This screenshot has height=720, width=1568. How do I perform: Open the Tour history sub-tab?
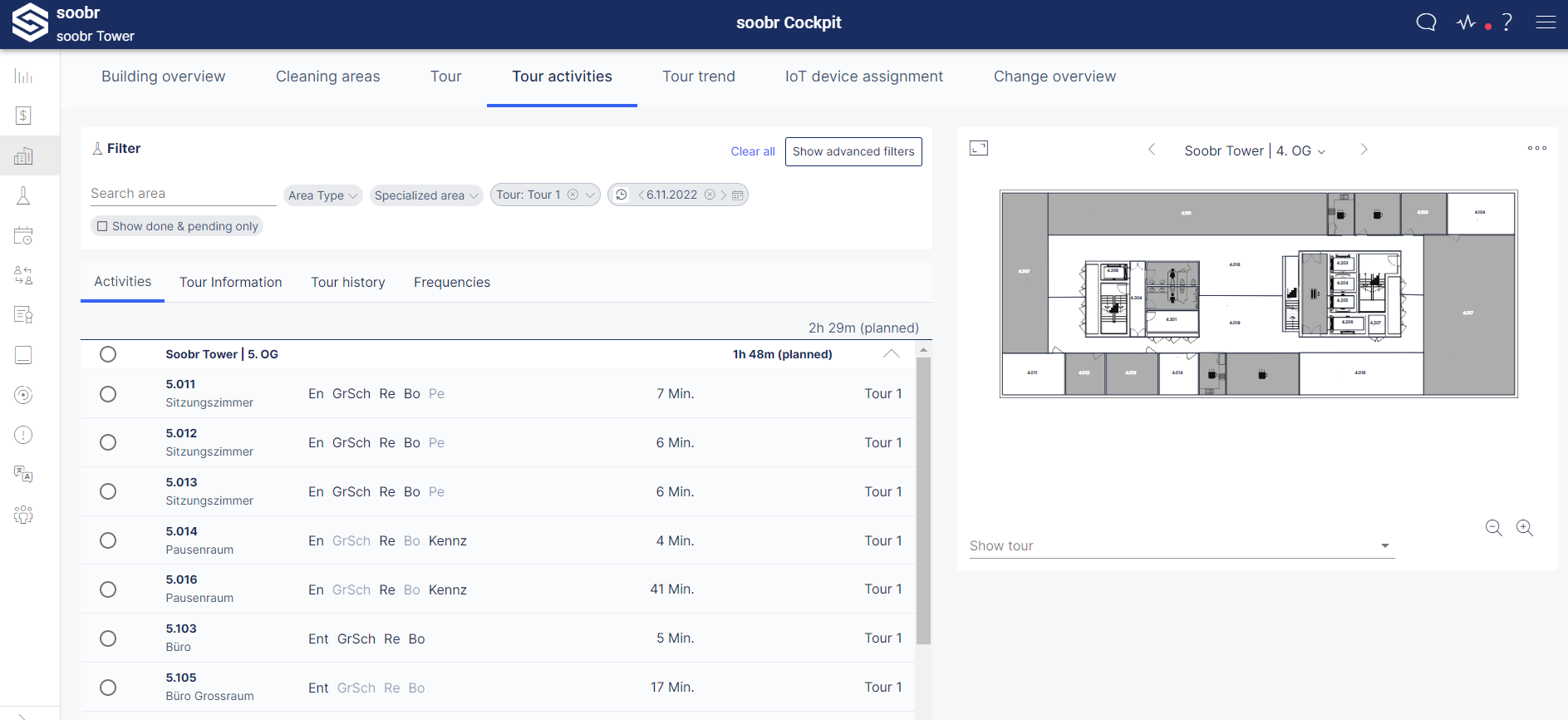347,283
